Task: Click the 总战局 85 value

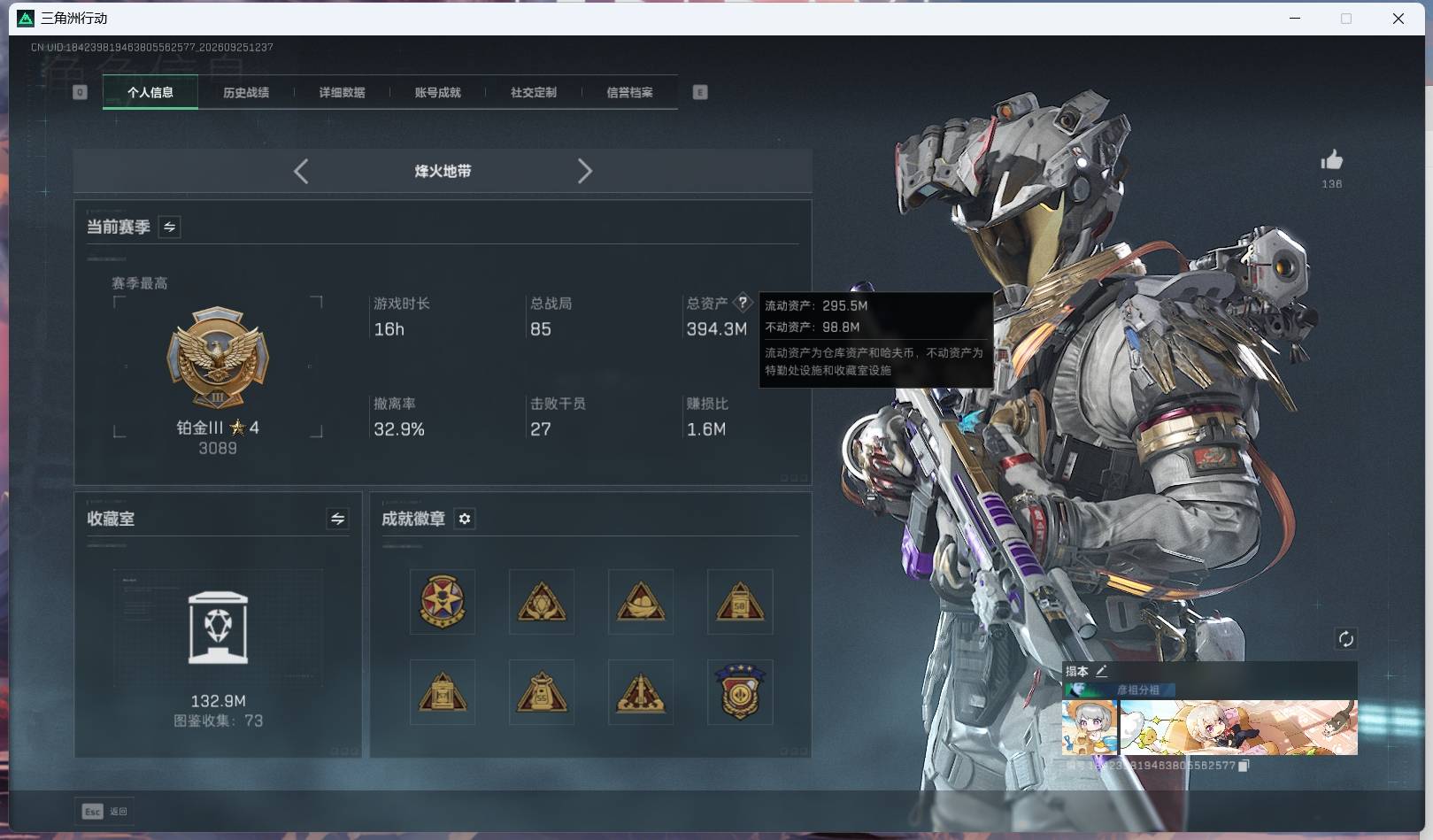Action: 541,329
